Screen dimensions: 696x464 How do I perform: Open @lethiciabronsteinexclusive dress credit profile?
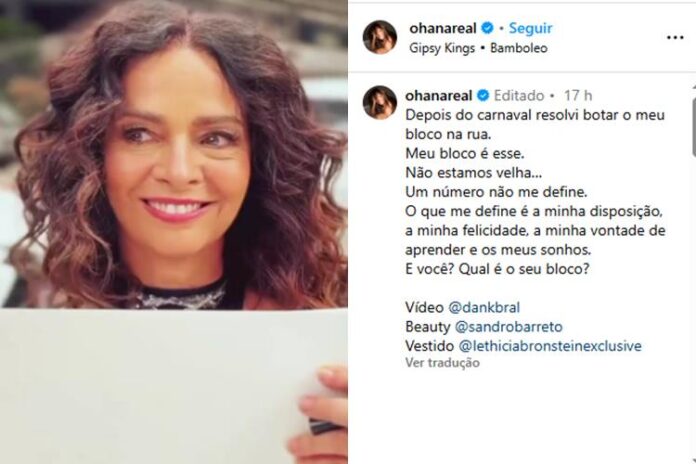(x=550, y=346)
